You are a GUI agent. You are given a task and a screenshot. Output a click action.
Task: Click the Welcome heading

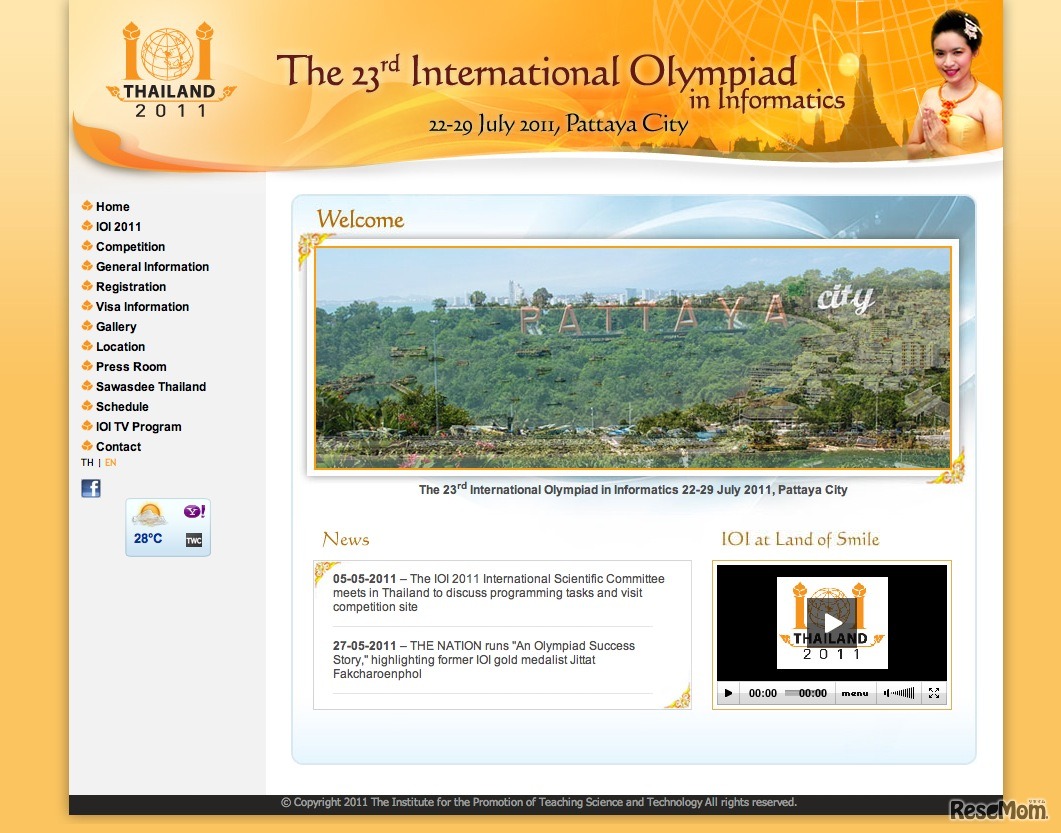click(x=360, y=219)
